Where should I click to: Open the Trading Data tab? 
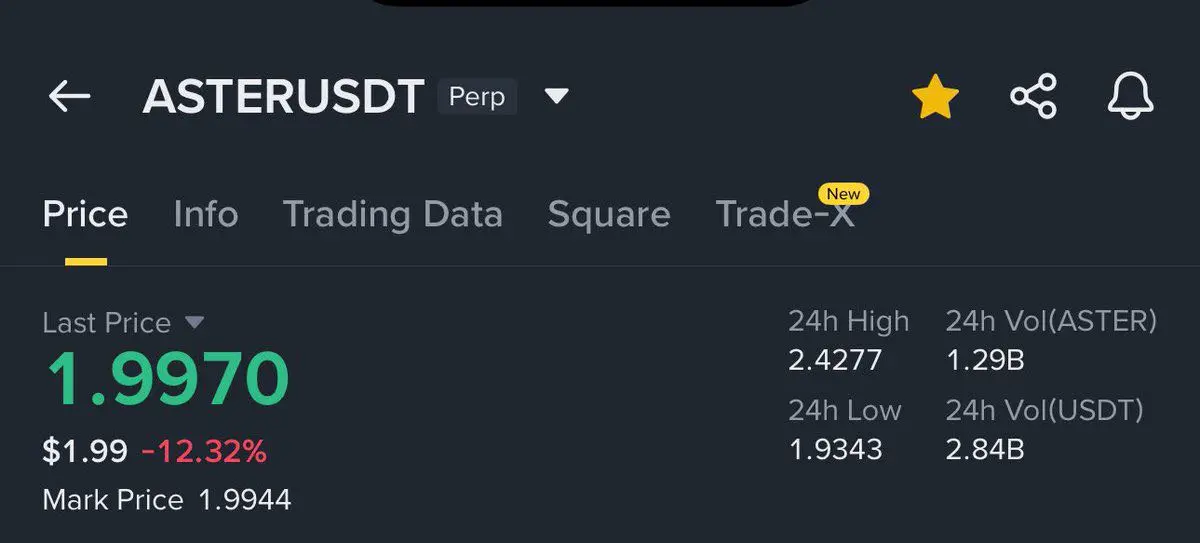pos(393,214)
